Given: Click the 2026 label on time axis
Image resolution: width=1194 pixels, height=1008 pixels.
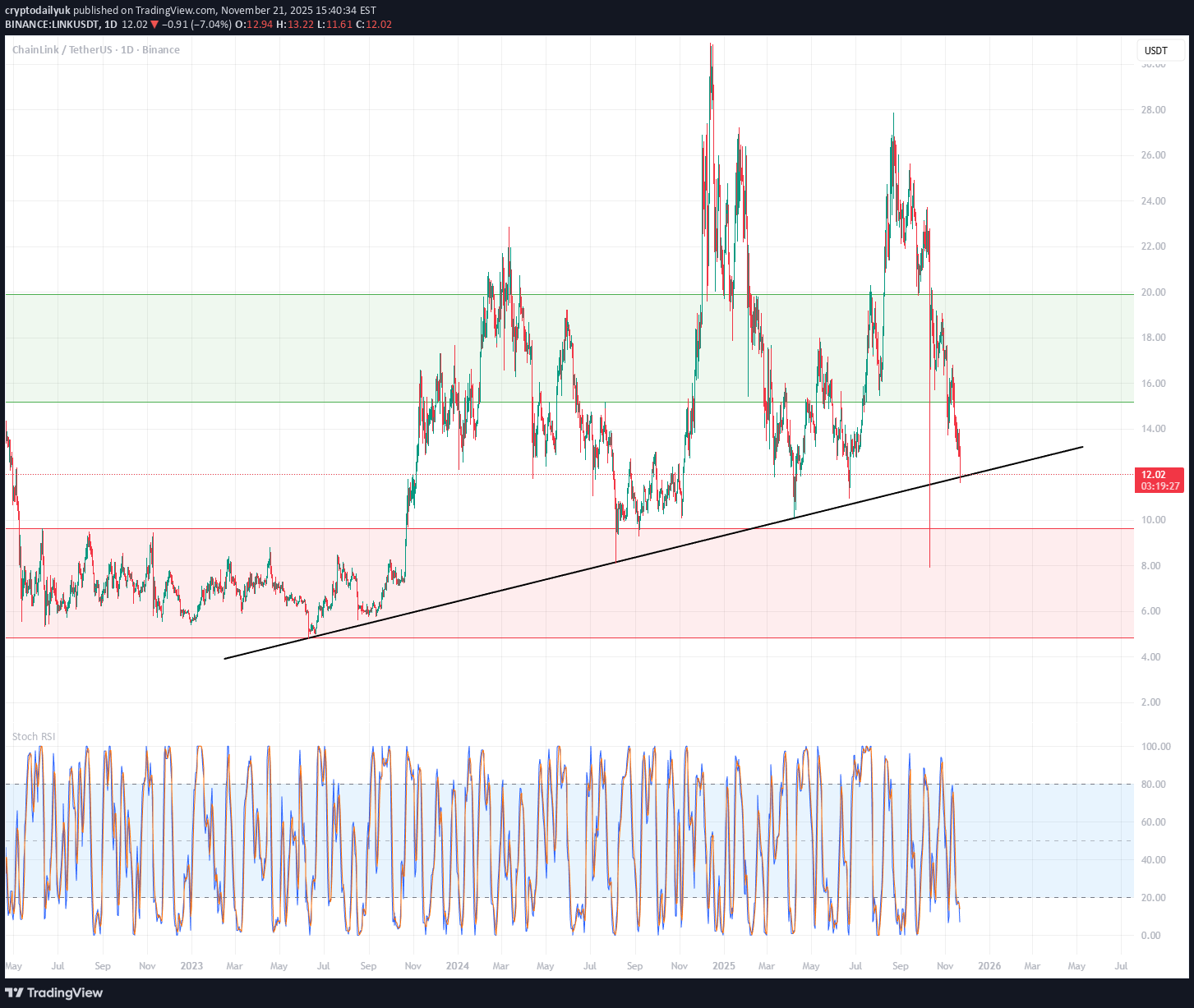Looking at the screenshot, I should click(x=989, y=966).
